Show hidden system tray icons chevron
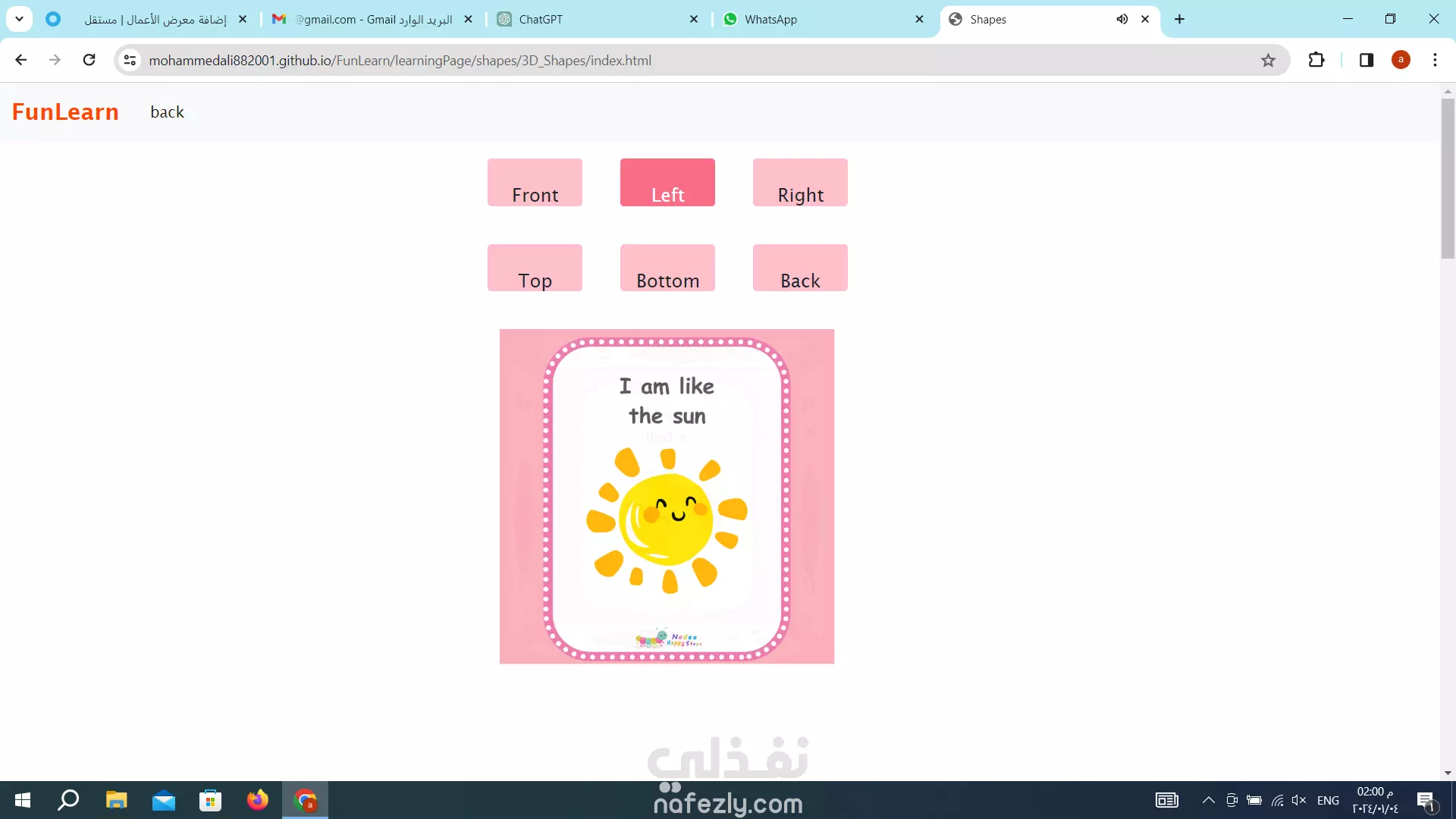The height and width of the screenshot is (819, 1456). click(x=1209, y=800)
